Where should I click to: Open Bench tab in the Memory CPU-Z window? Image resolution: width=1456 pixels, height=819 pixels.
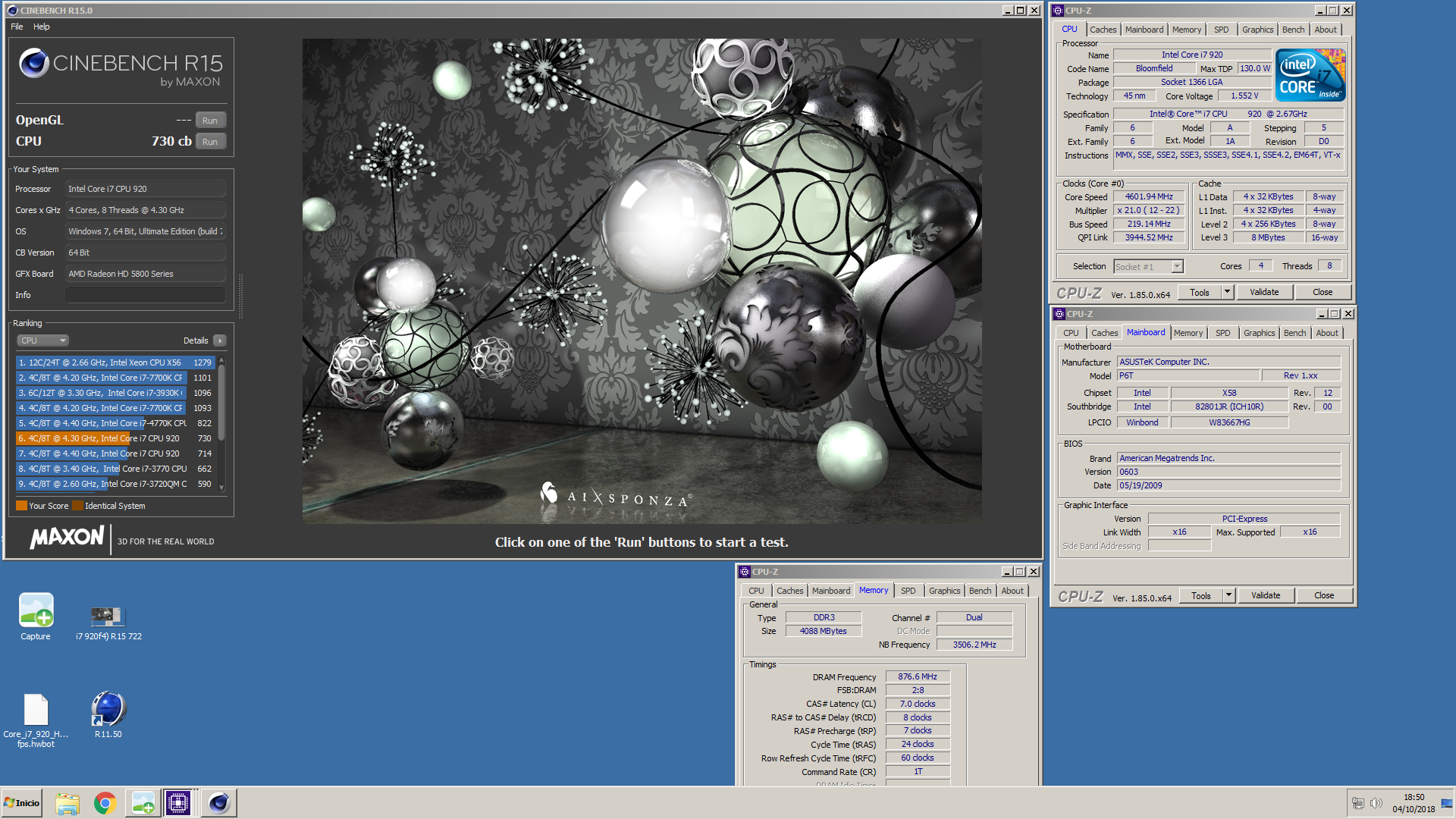981,591
